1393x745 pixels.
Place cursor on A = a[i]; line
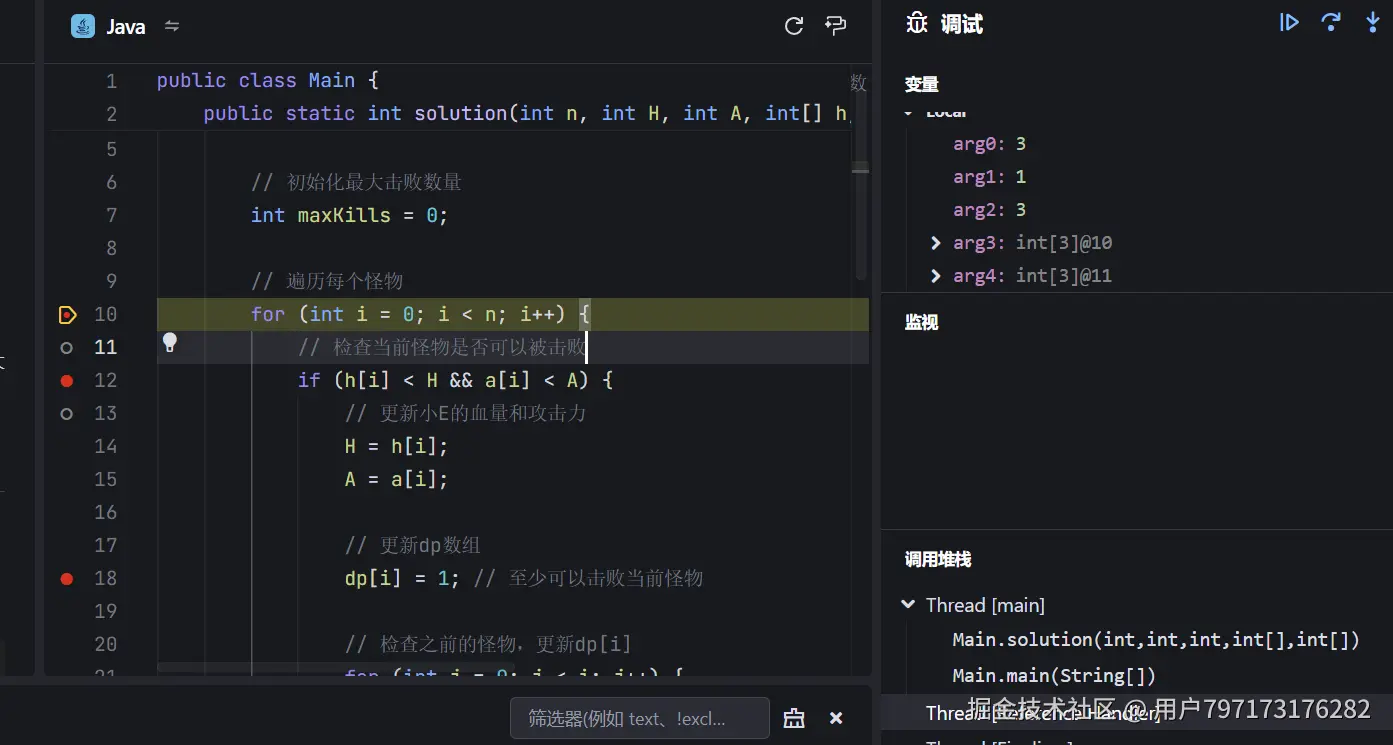click(x=397, y=480)
